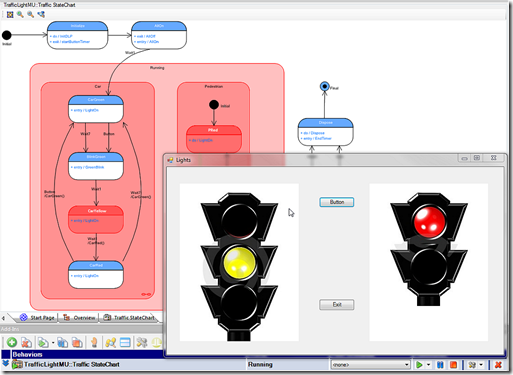Click the composite indicator icon in Car region
513x375 pixels.
click(146, 294)
